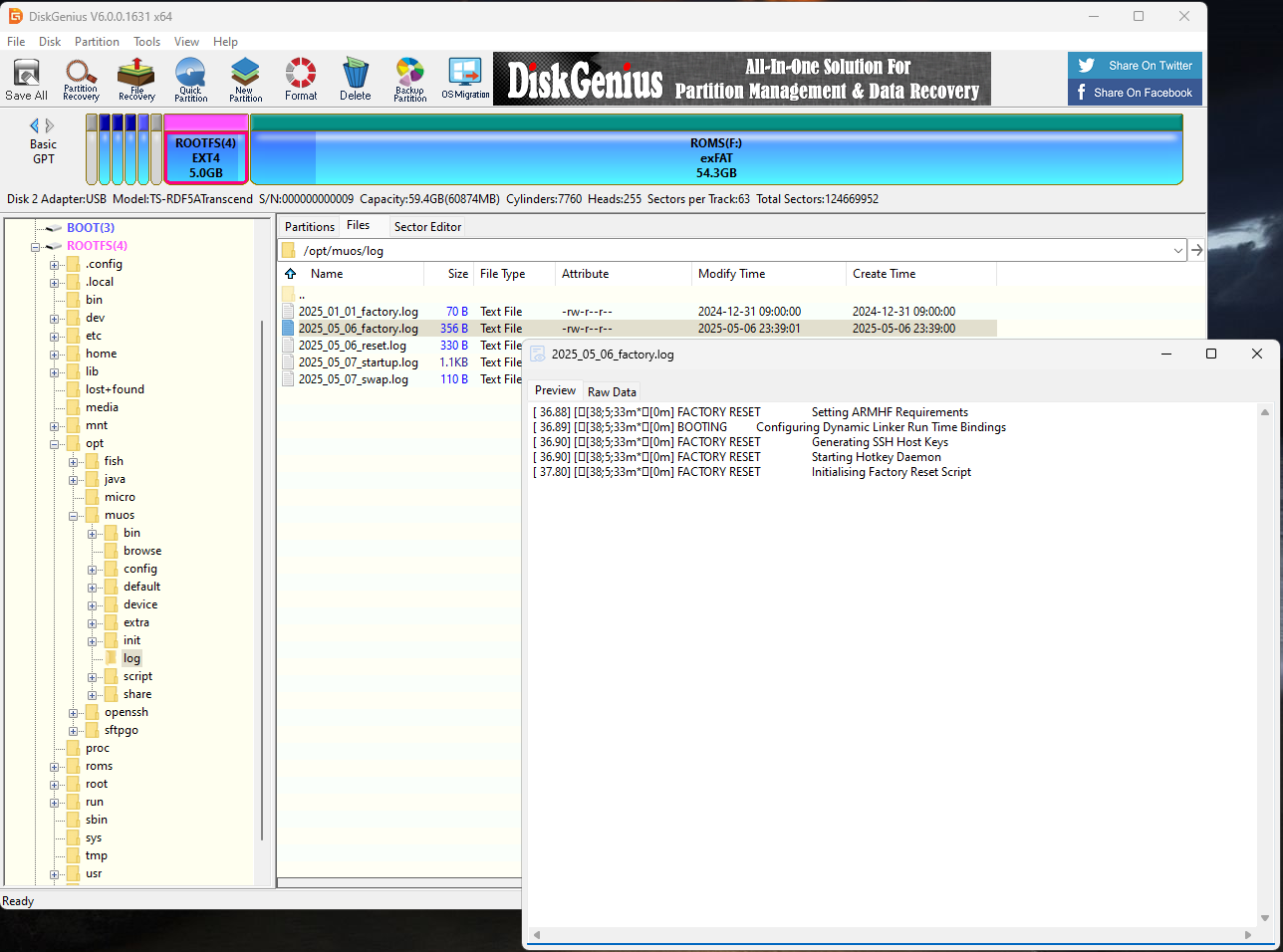Open the path dropdown for /opt/muos/log
The width and height of the screenshot is (1283, 952).
pos(1178,251)
